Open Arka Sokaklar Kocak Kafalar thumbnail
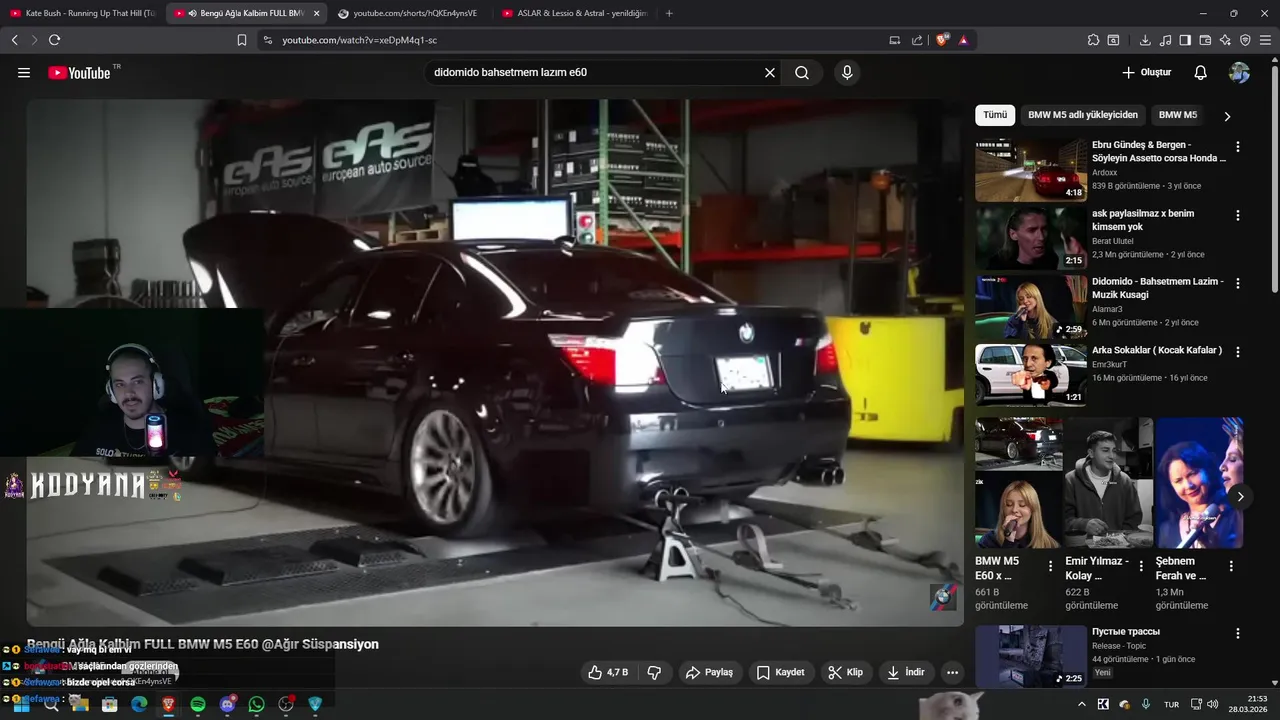 coord(1031,375)
